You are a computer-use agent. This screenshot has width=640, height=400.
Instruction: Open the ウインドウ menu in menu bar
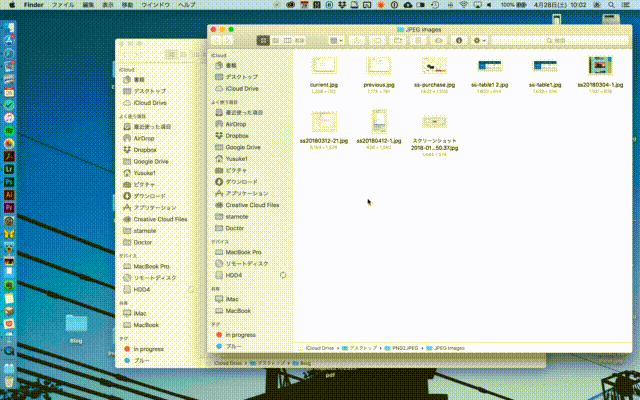(x=155, y=5)
